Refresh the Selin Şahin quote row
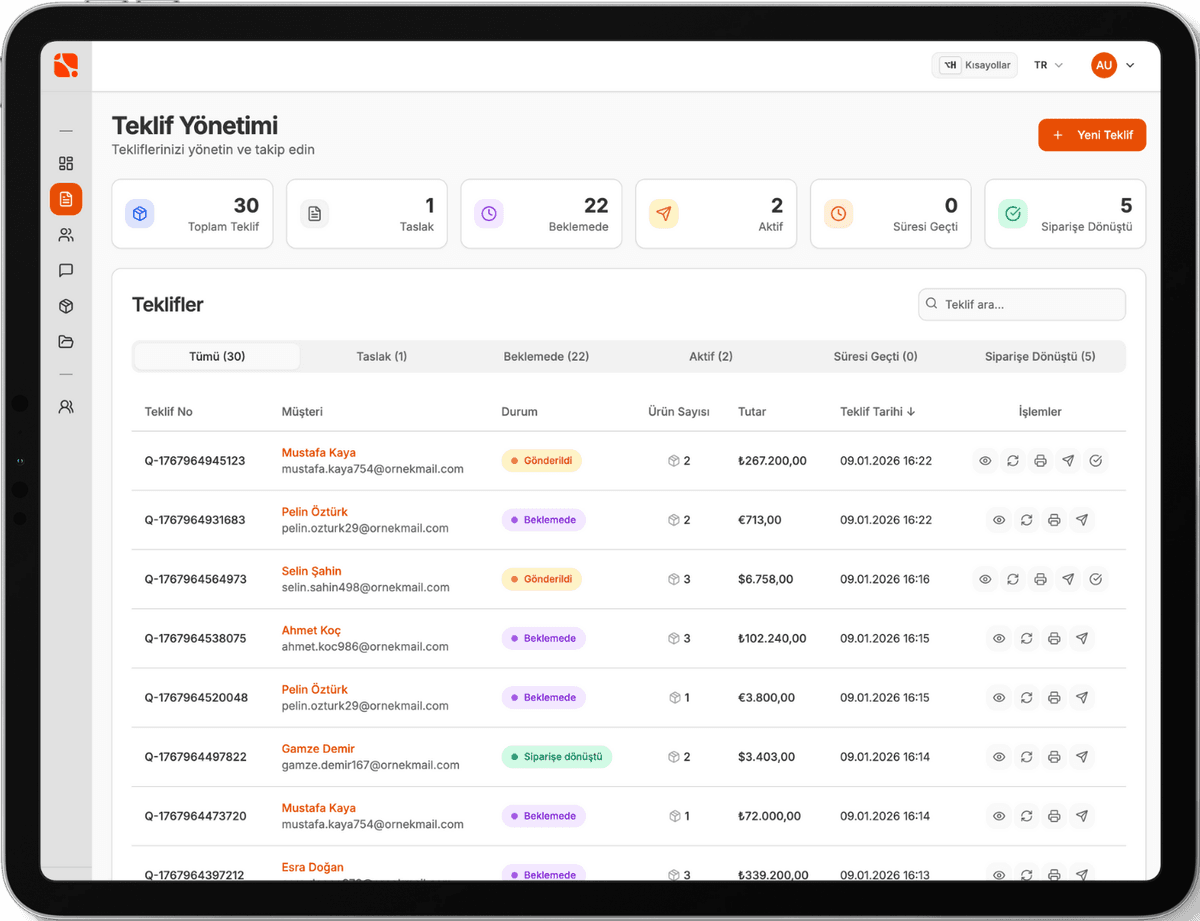 pos(1013,579)
